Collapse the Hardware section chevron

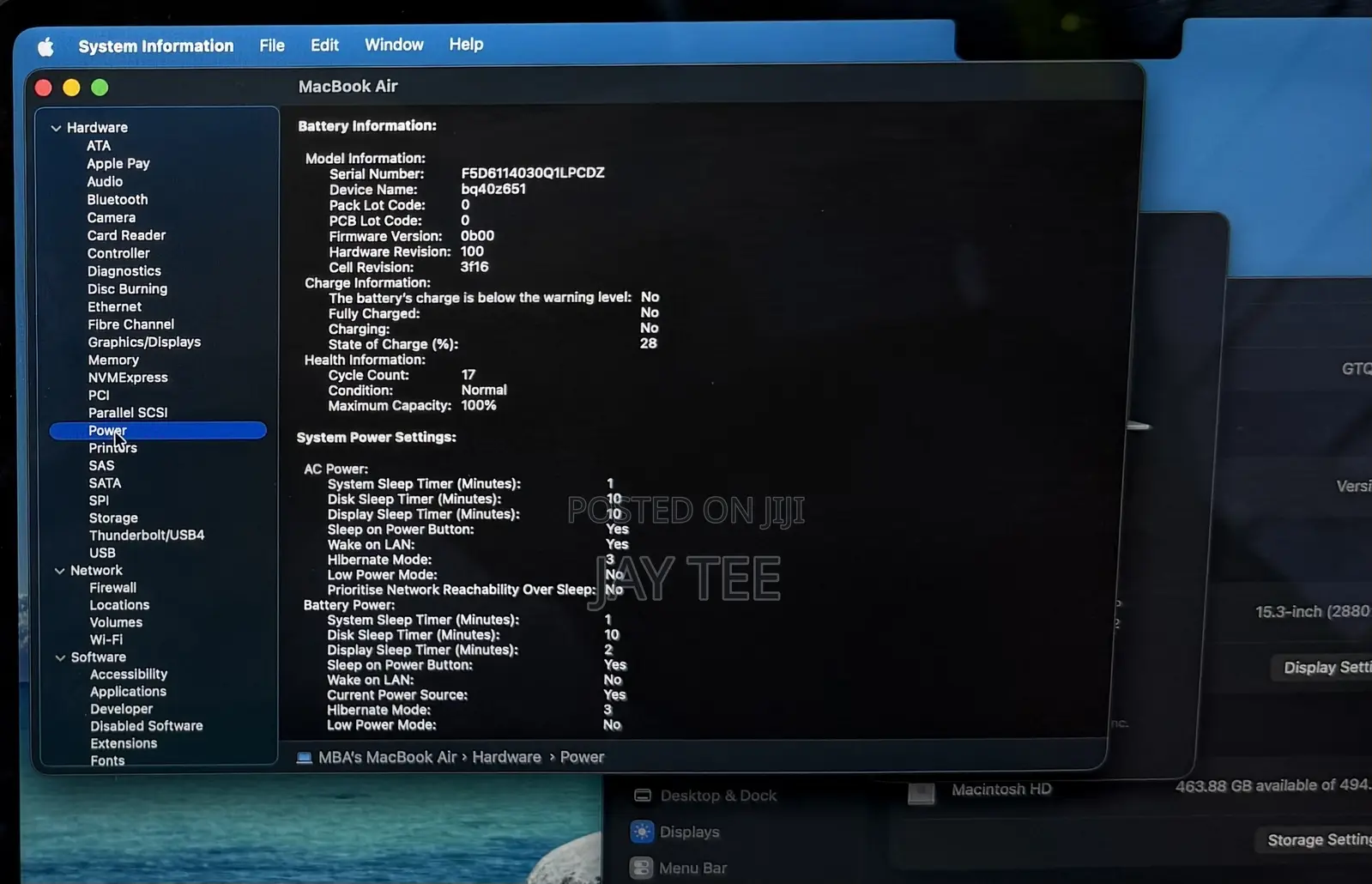(56, 128)
